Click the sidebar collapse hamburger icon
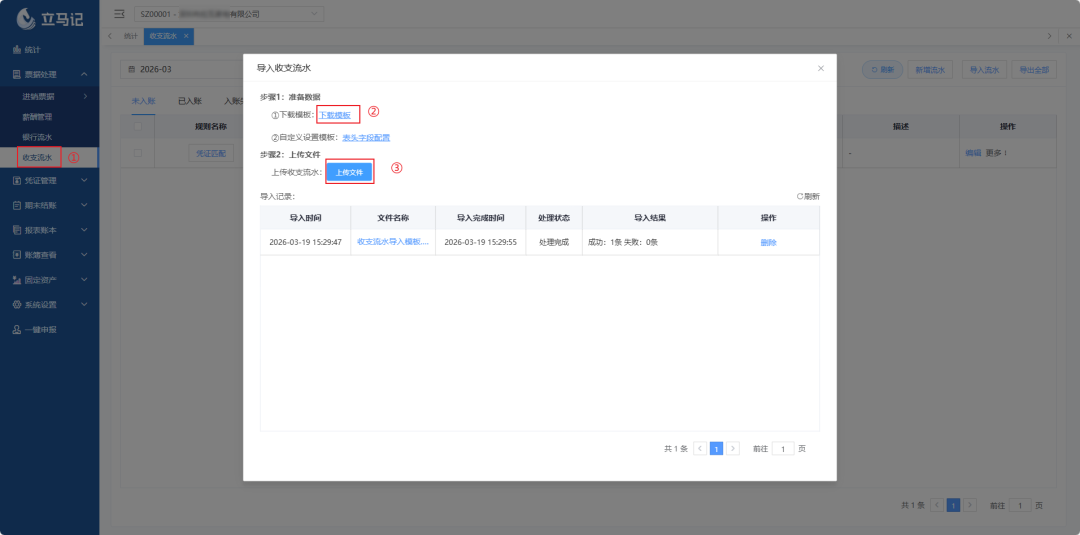Image resolution: width=1080 pixels, height=535 pixels. tap(119, 14)
